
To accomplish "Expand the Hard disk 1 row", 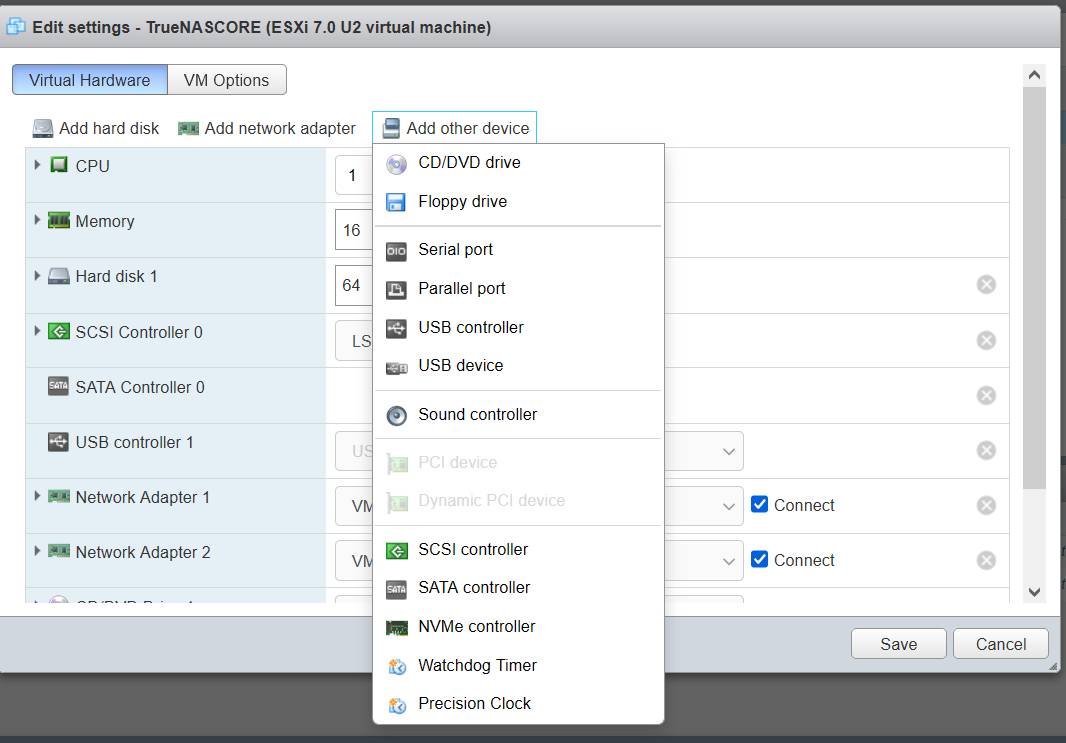I will 37,275.
